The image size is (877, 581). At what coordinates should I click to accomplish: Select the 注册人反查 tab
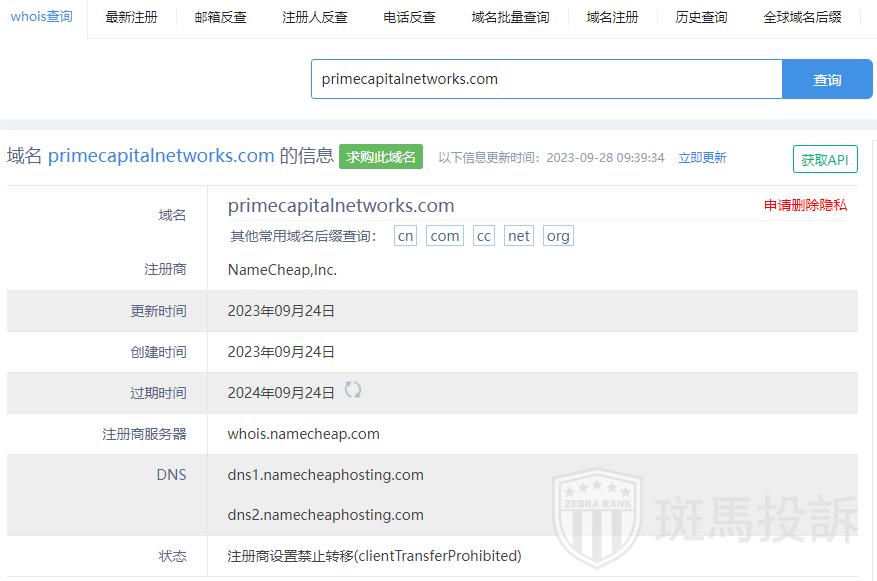315,17
